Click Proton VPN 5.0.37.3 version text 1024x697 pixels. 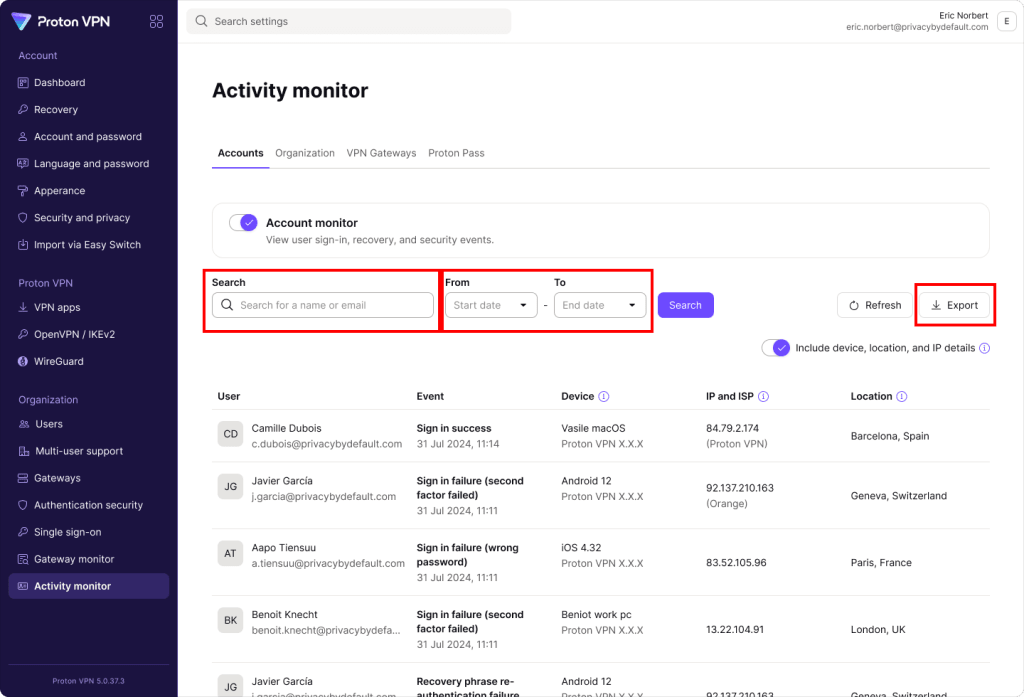pos(88,681)
